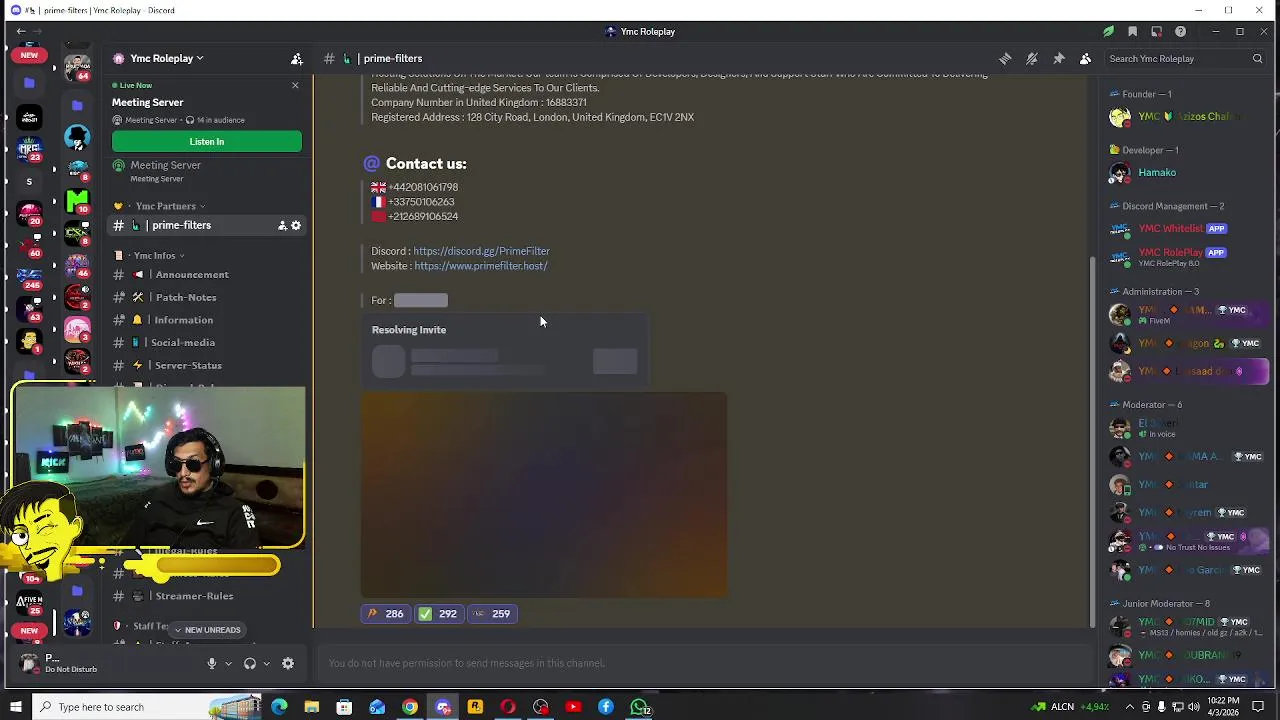This screenshot has height=720, width=1280.
Task: Click the blurred image attachment
Action: pos(544,495)
